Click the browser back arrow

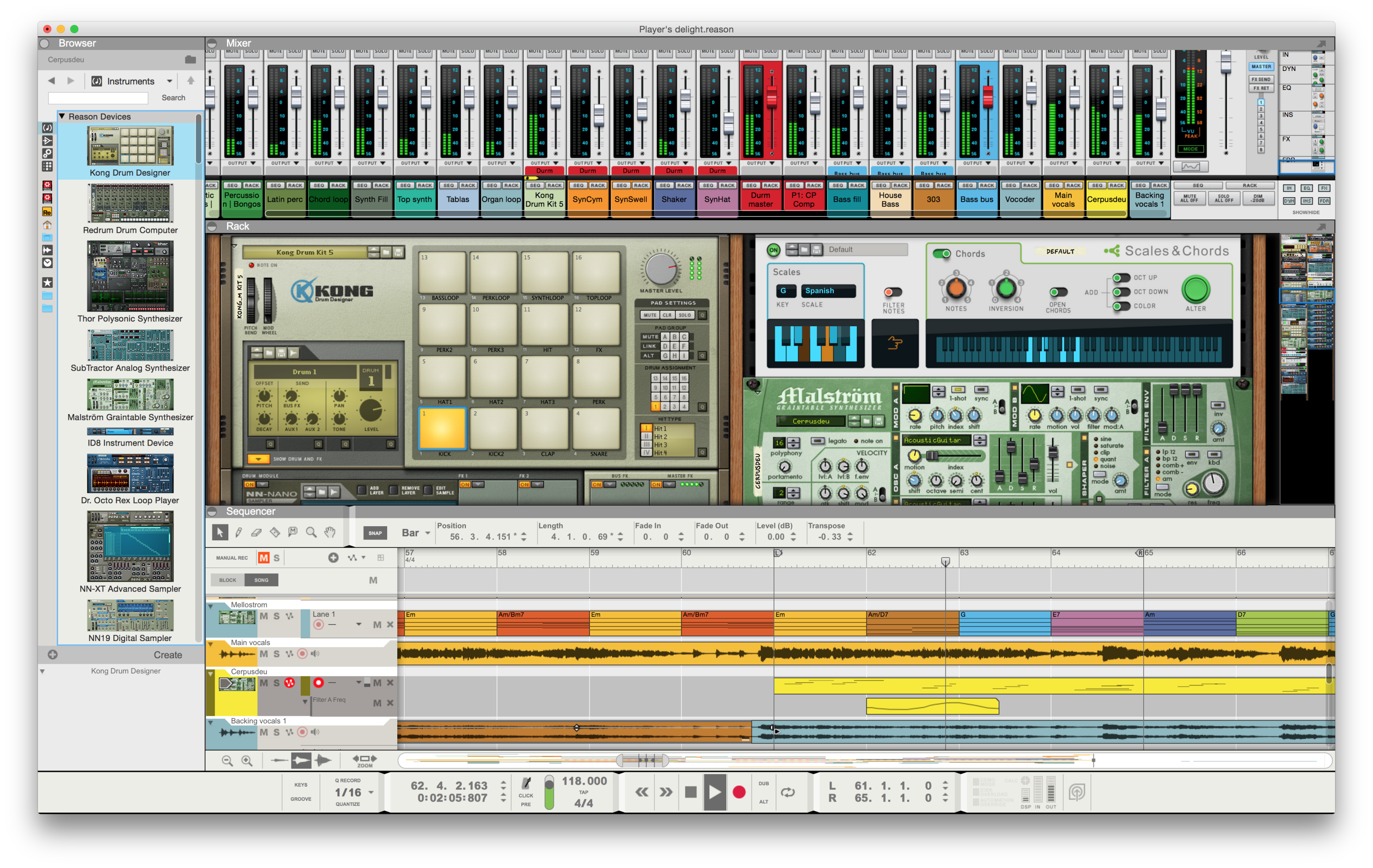[x=51, y=81]
